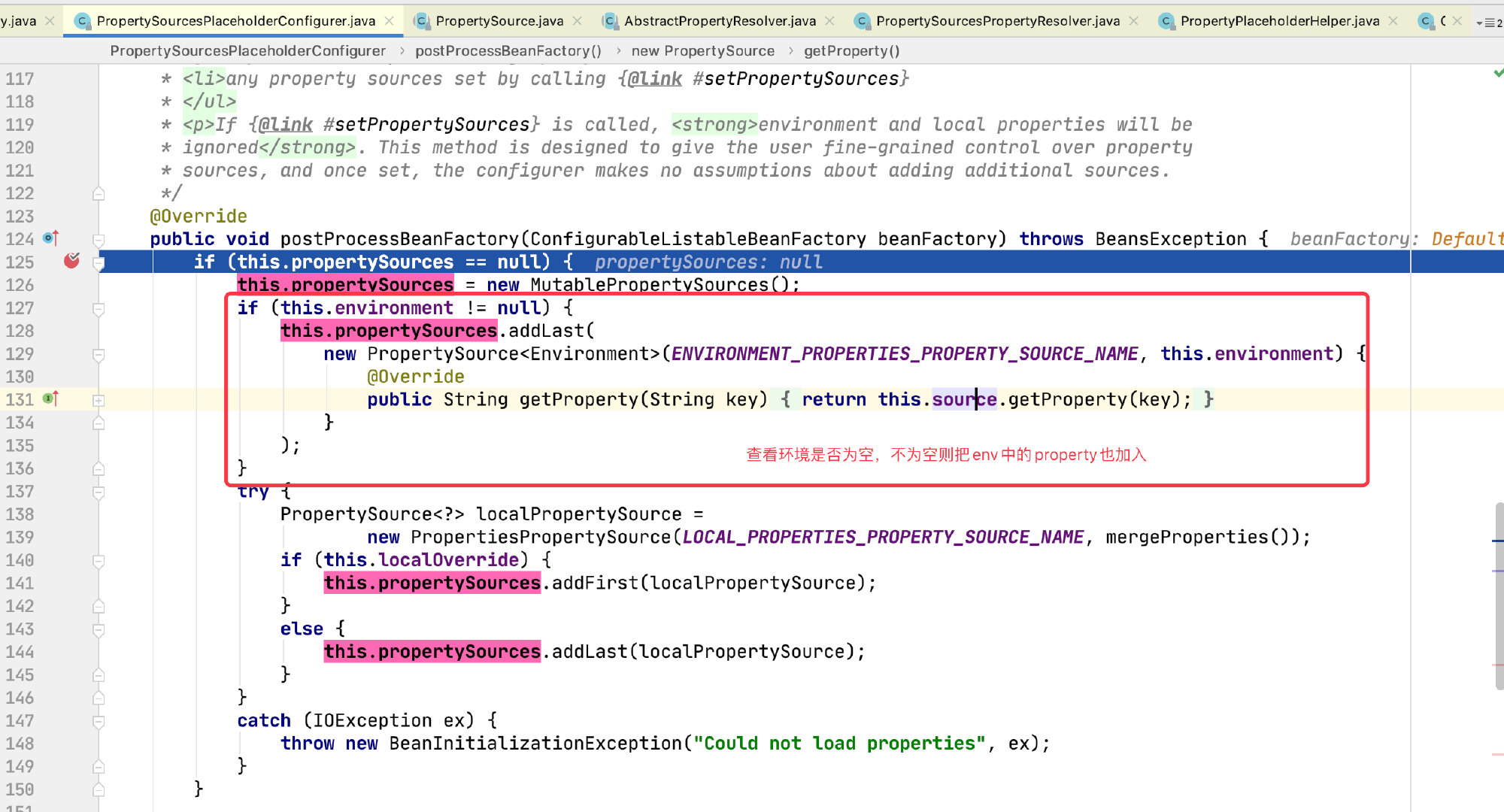This screenshot has height=812, width=1504.
Task: Click new PropertySource in the breadcrumb
Action: (703, 50)
